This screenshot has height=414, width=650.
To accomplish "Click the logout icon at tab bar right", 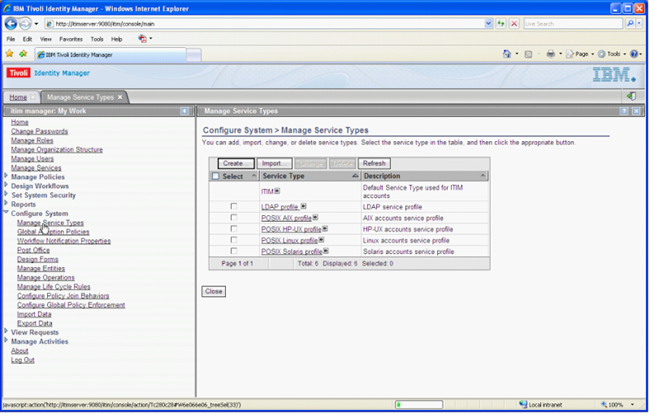I will (631, 96).
